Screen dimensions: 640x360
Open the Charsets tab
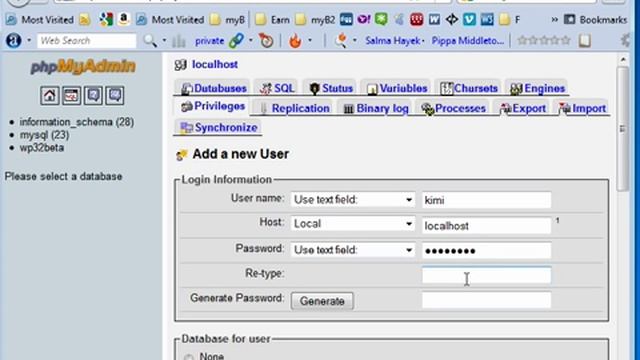coord(469,88)
